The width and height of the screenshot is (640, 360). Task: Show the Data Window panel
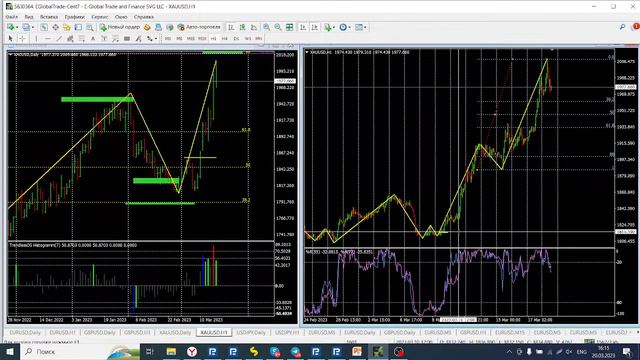point(55,27)
